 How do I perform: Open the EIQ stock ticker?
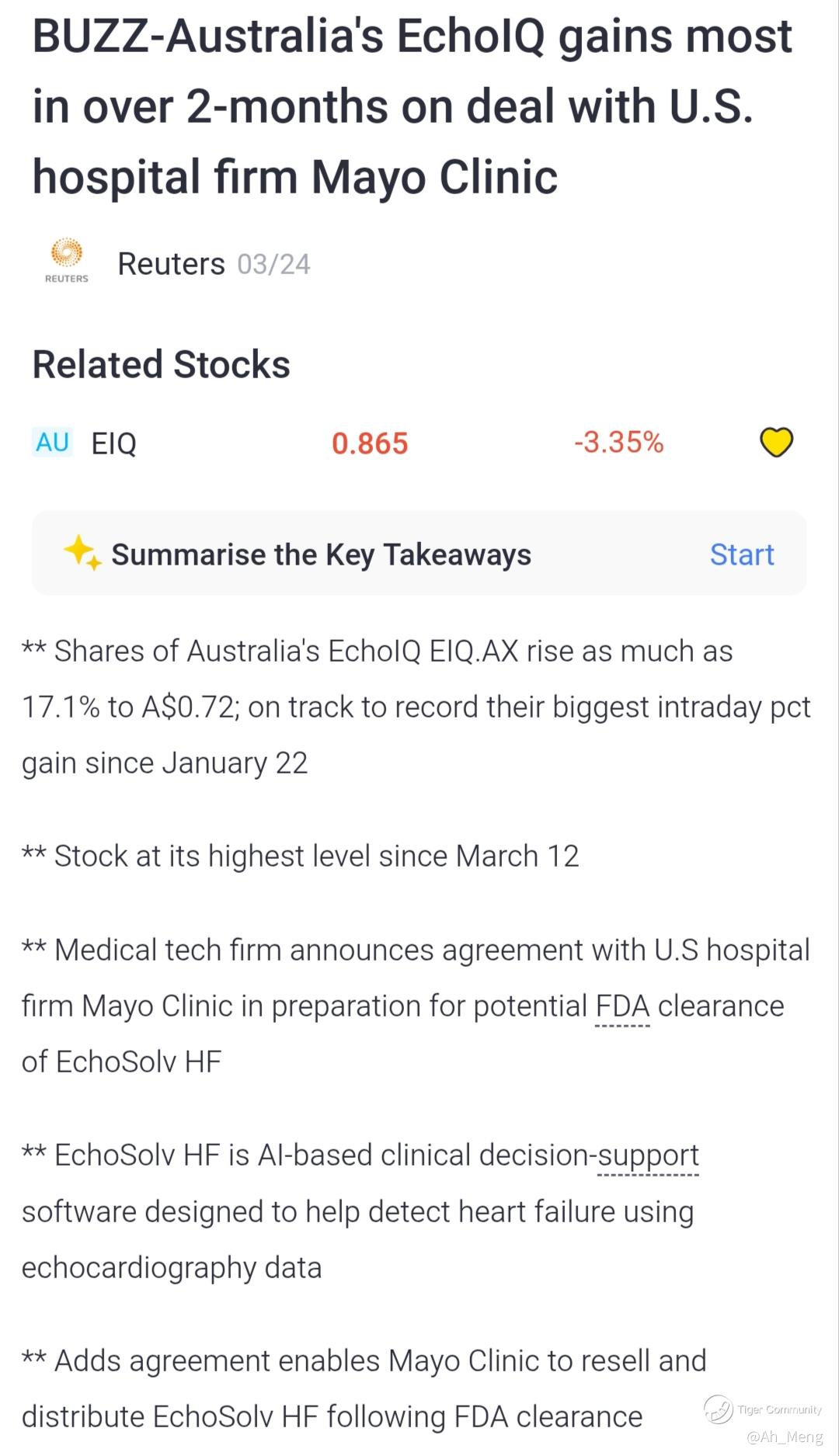tap(113, 443)
